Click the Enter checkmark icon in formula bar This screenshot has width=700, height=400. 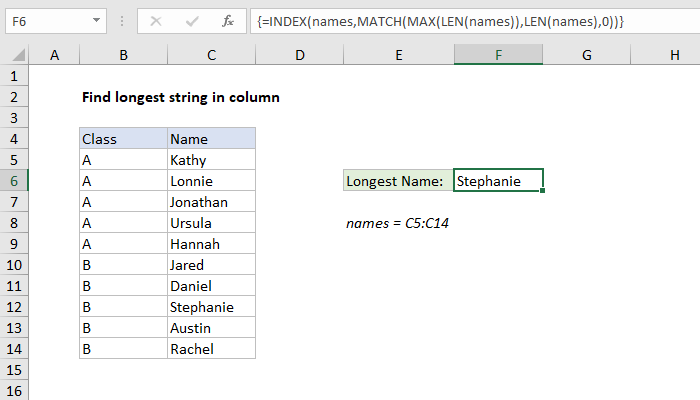pyautogui.click(x=191, y=20)
